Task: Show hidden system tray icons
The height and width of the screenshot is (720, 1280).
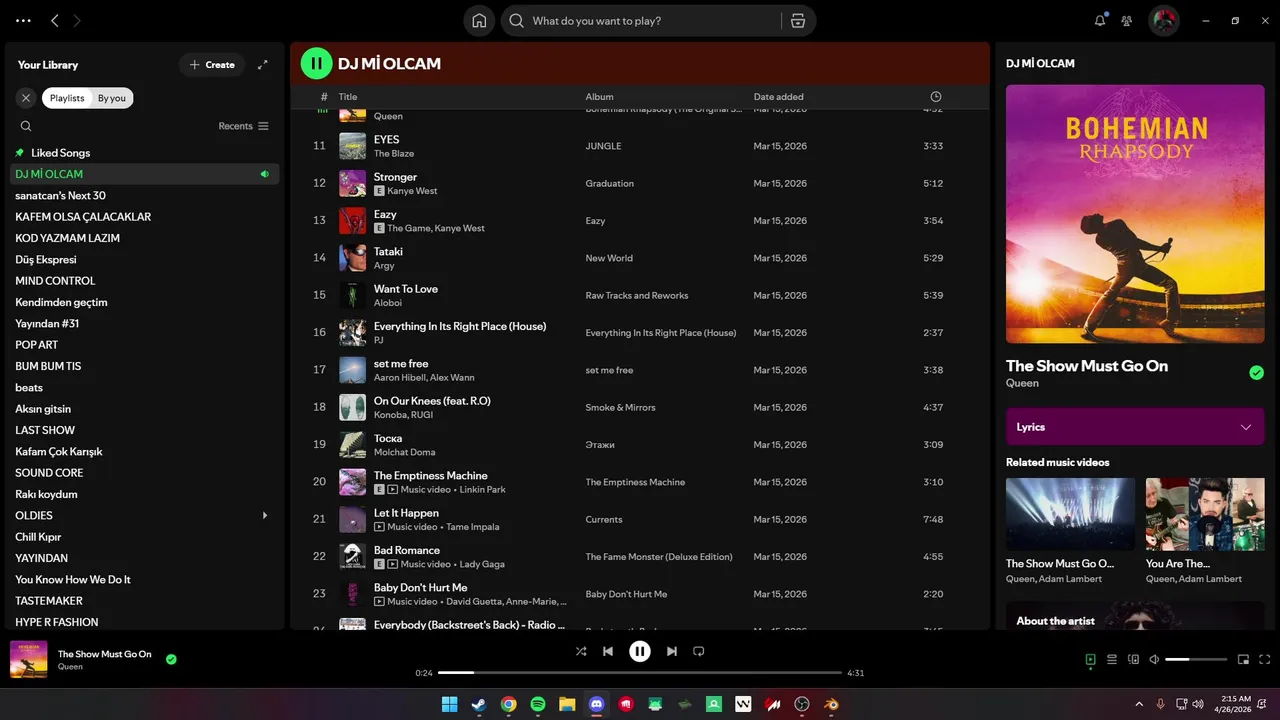Action: (x=1138, y=704)
